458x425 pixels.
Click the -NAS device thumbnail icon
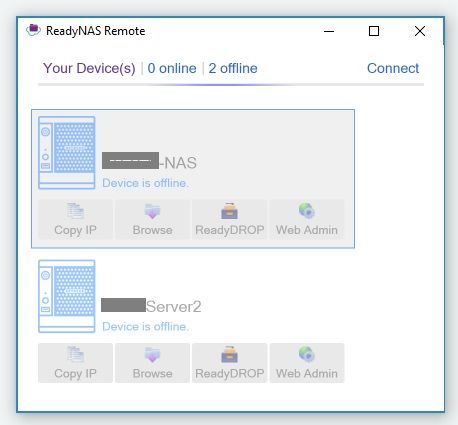point(67,153)
